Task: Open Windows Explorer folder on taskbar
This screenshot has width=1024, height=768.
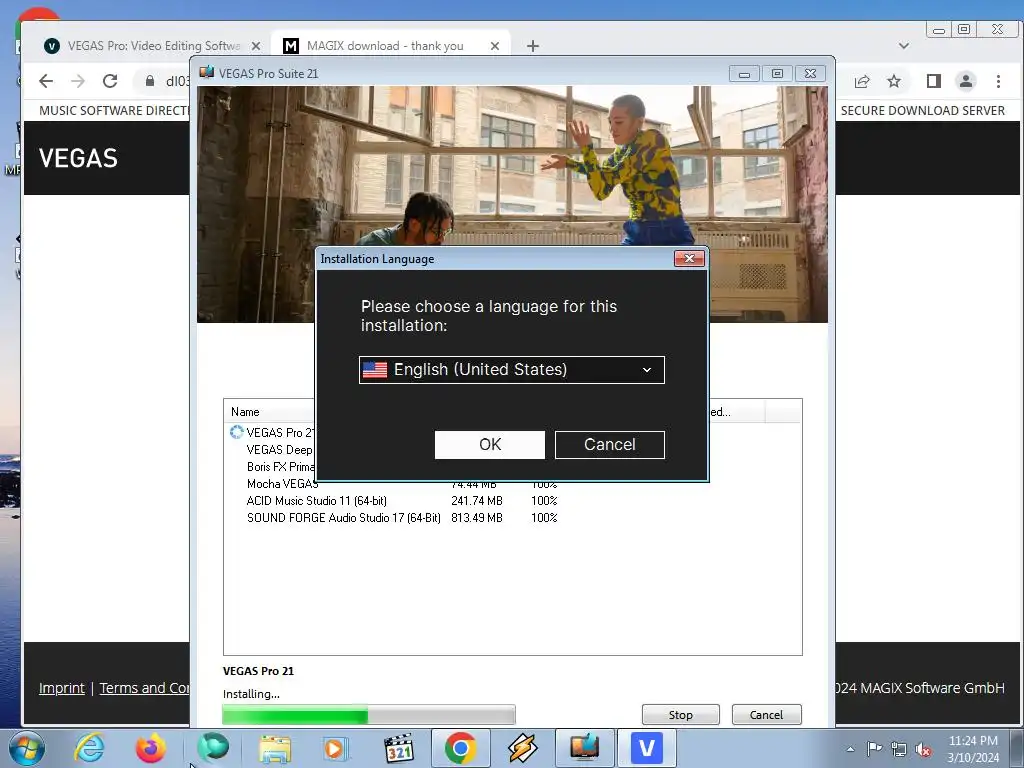Action: coord(275,748)
